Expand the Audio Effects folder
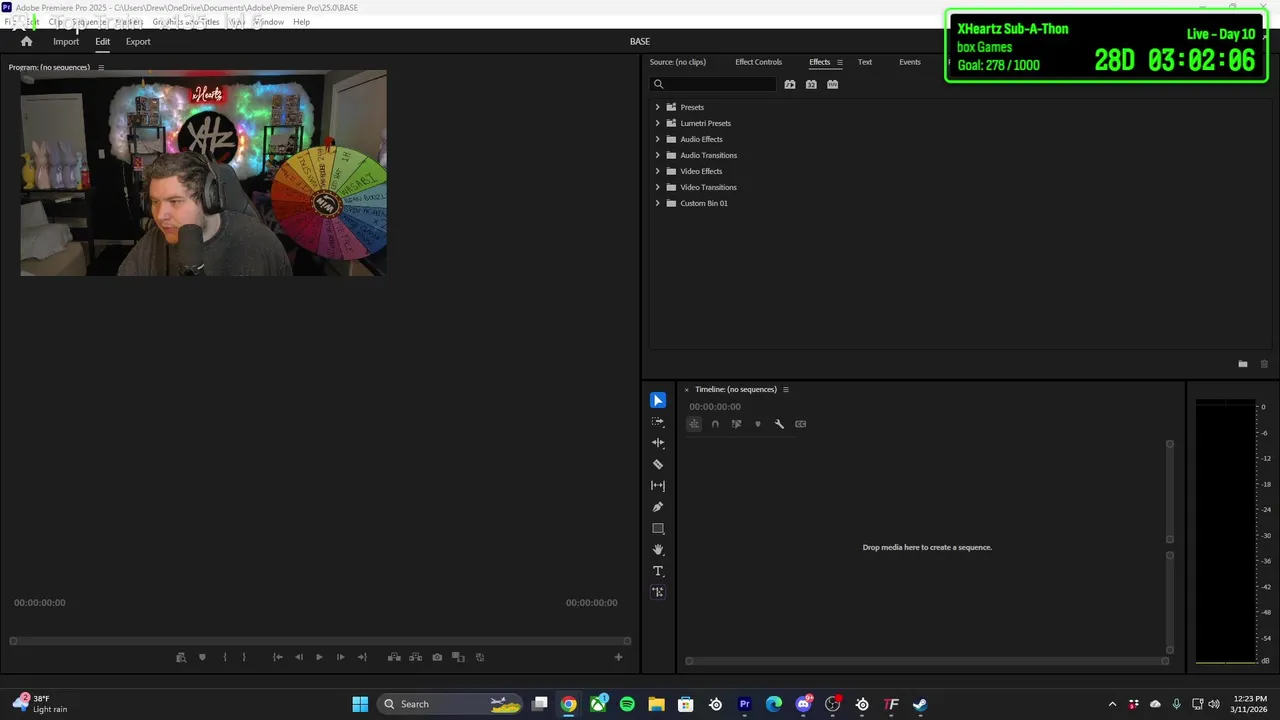The image size is (1280, 720). pos(657,139)
